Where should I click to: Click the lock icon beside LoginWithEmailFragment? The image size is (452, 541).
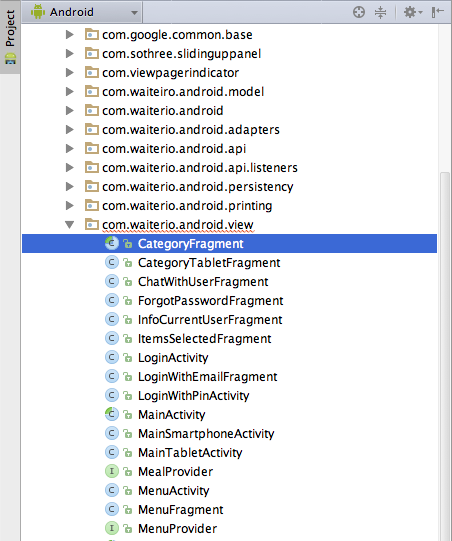point(128,377)
